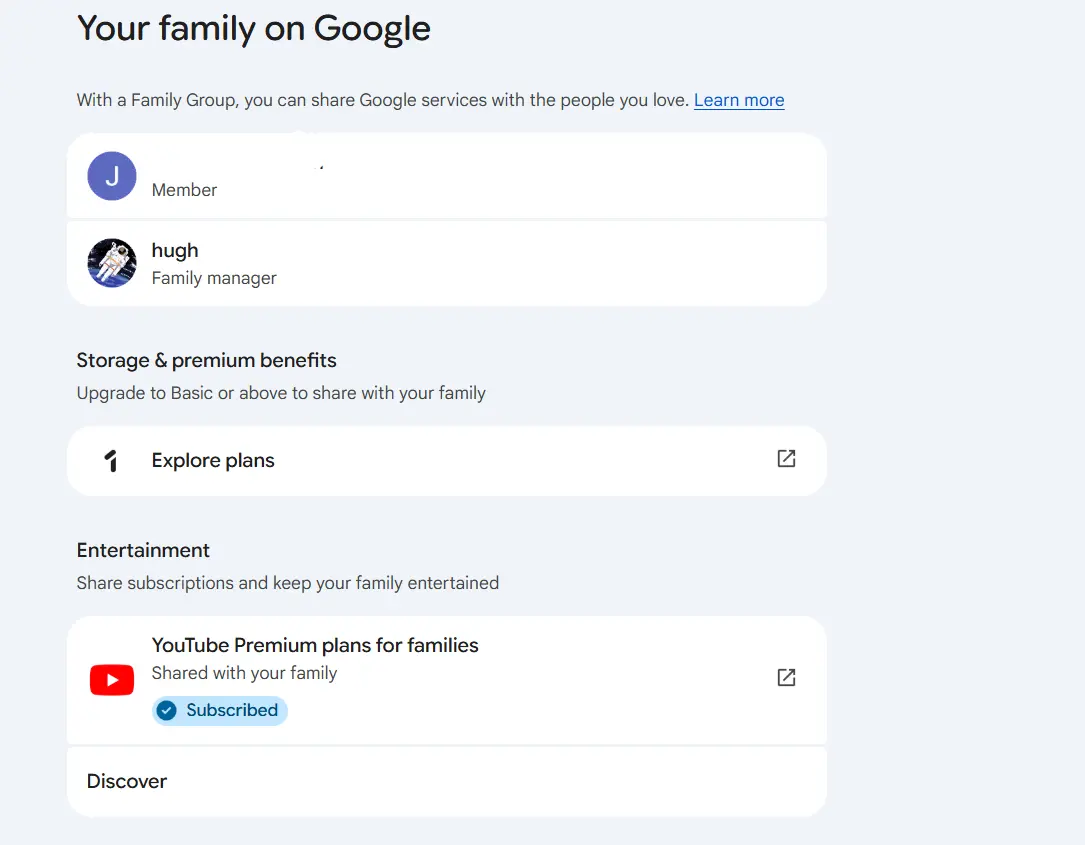Click the YouTube logo icon
The height and width of the screenshot is (845, 1085).
click(112, 680)
